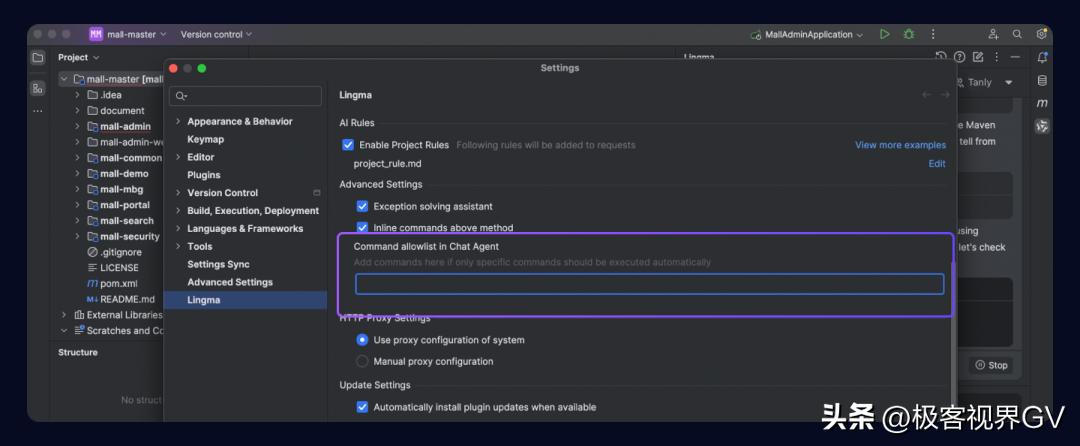Open the Structure tool window icon

click(38, 88)
